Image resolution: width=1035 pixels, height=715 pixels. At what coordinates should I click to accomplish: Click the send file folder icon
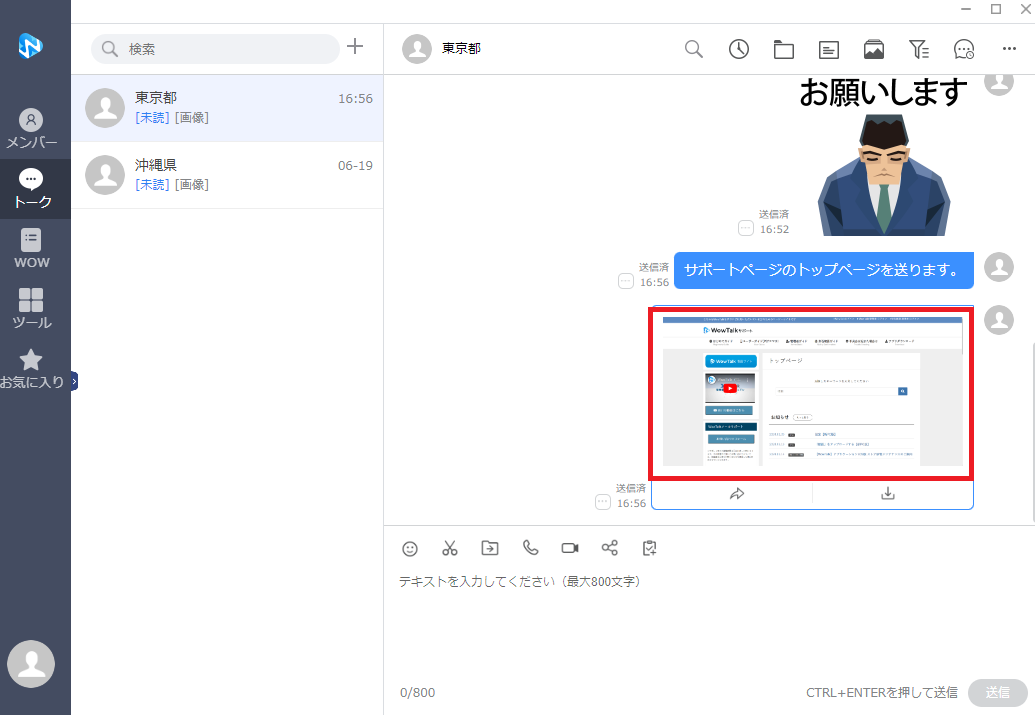tap(490, 548)
